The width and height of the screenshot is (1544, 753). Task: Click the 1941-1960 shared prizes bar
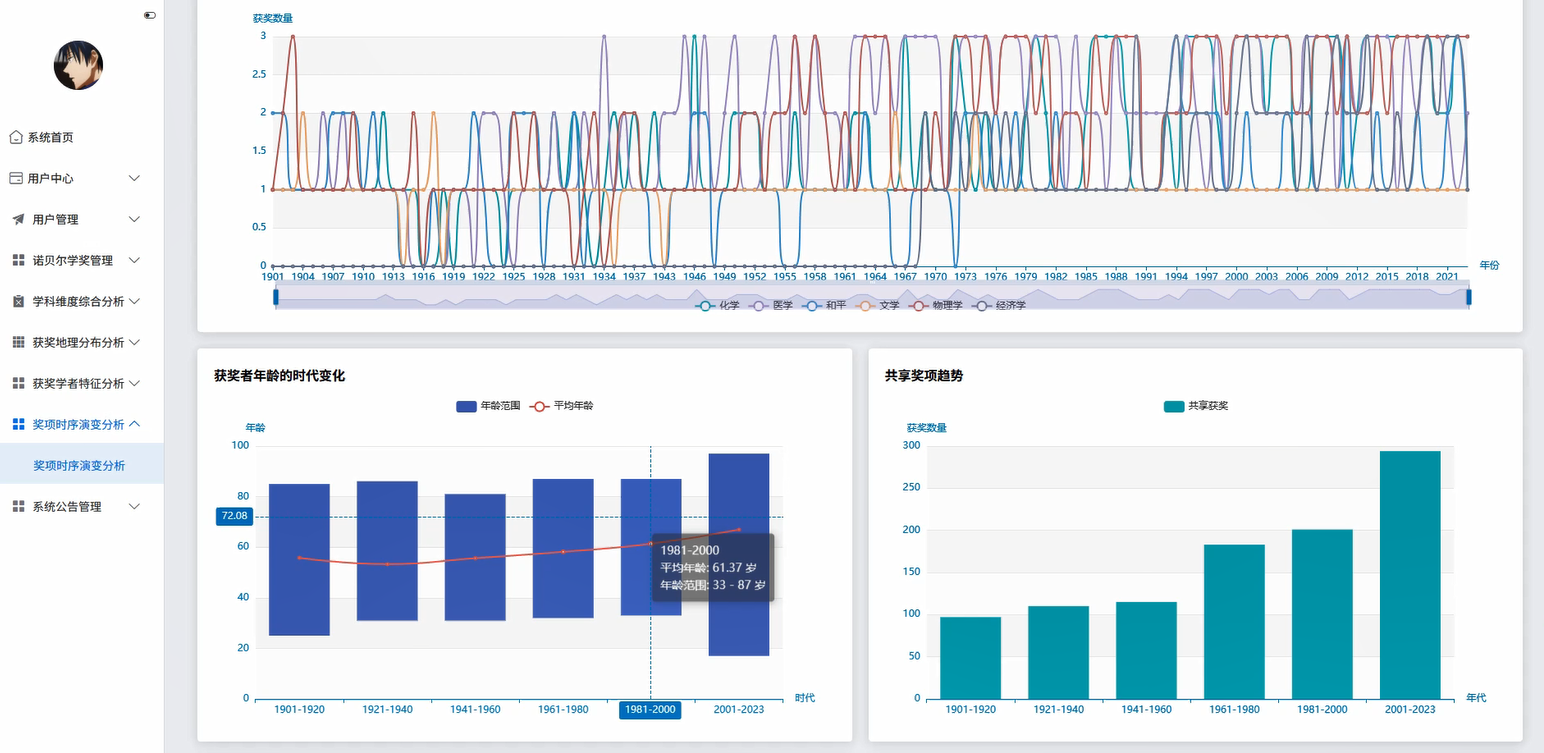1146,650
